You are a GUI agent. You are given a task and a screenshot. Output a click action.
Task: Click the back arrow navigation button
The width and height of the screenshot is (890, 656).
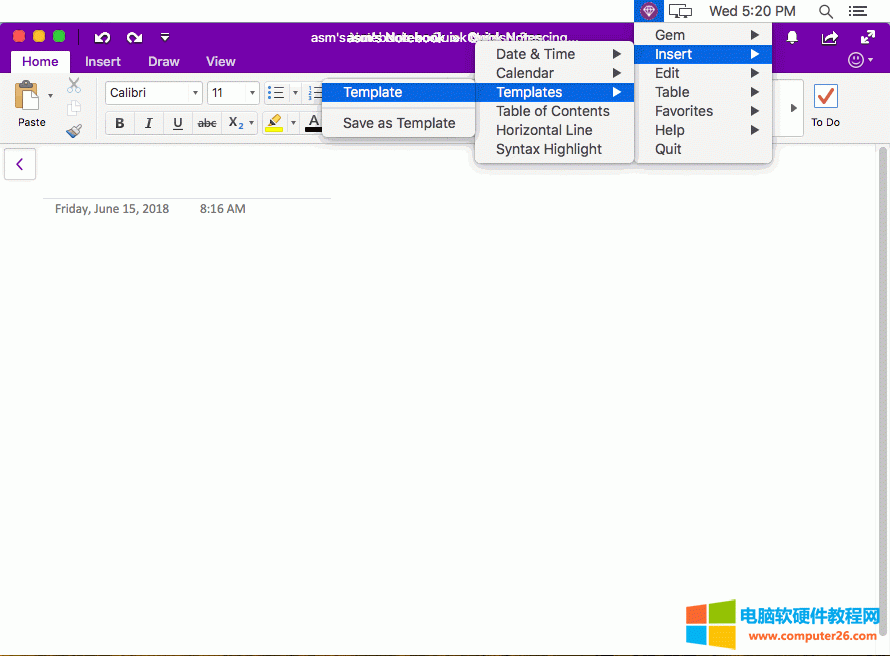click(20, 164)
